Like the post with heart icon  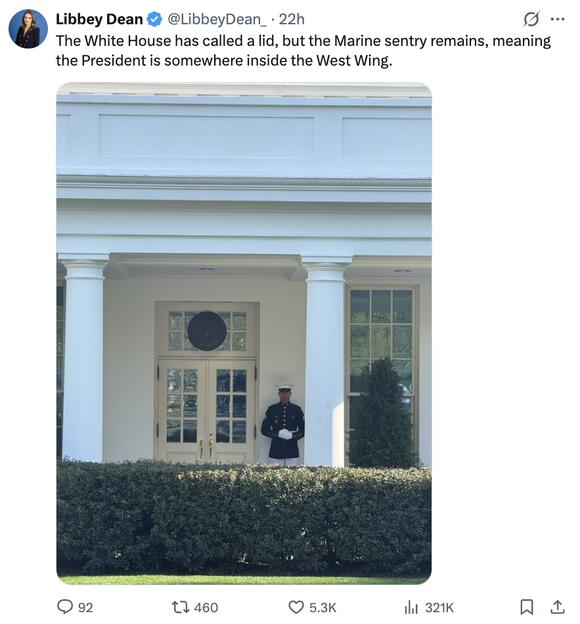[x=296, y=607]
